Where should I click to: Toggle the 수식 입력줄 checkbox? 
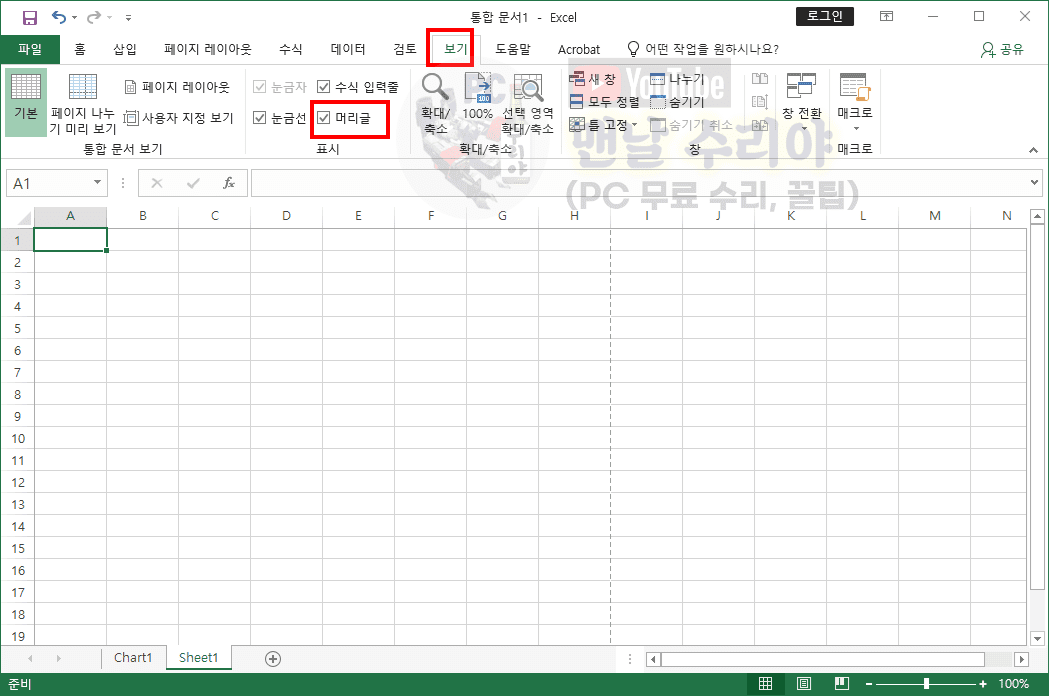(324, 87)
